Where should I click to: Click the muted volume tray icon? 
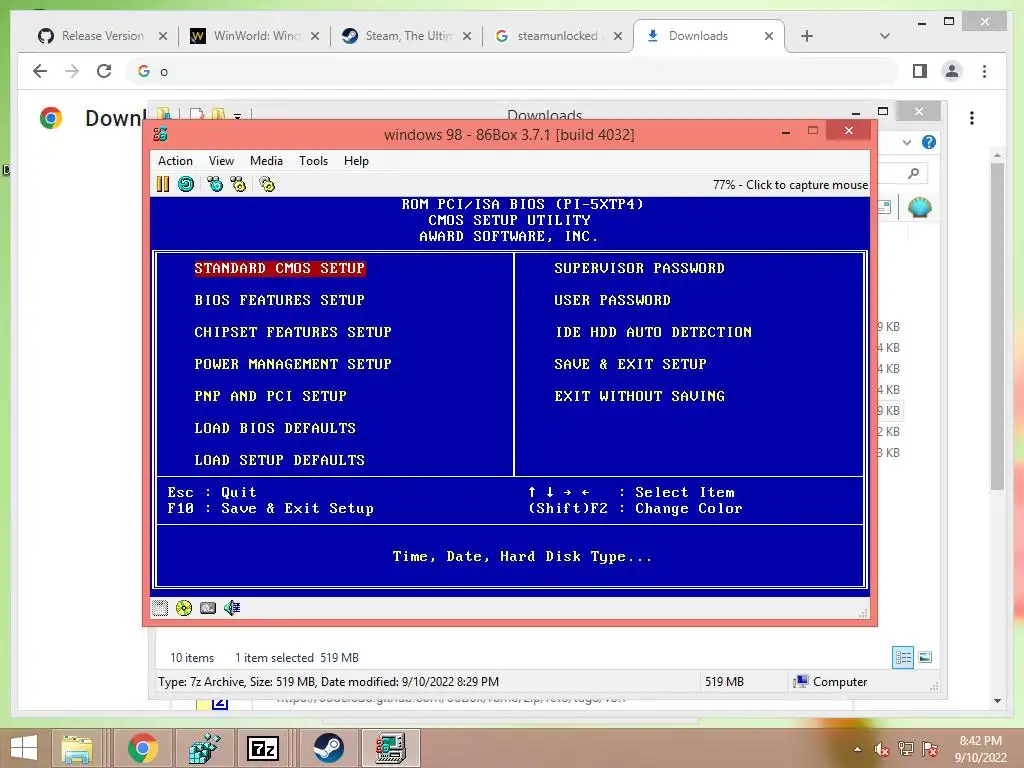point(882,749)
